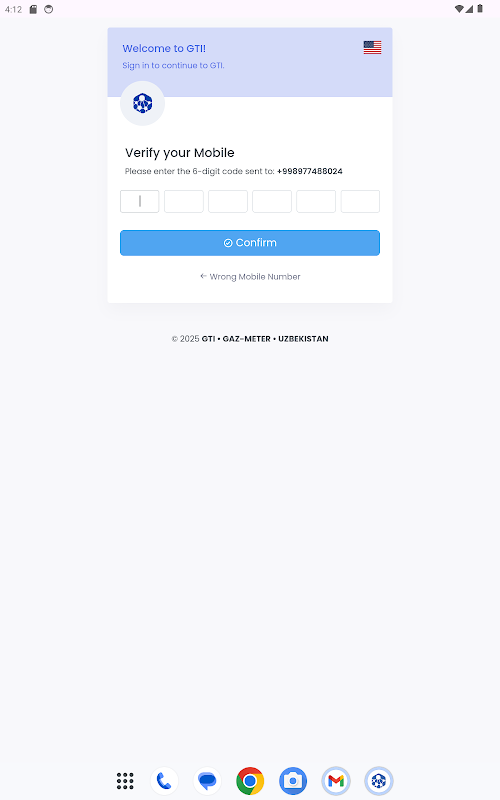This screenshot has height=800, width=500.
Task: Open the app drawer grid icon
Action: (125, 781)
